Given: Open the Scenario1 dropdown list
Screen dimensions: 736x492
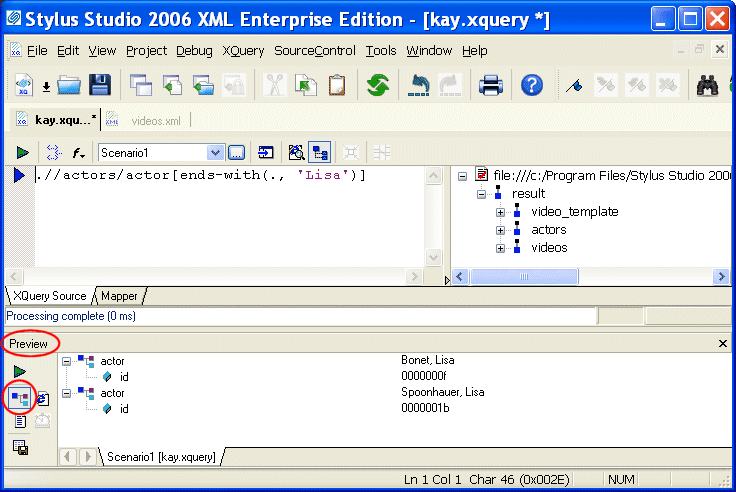Looking at the screenshot, I should [x=215, y=153].
